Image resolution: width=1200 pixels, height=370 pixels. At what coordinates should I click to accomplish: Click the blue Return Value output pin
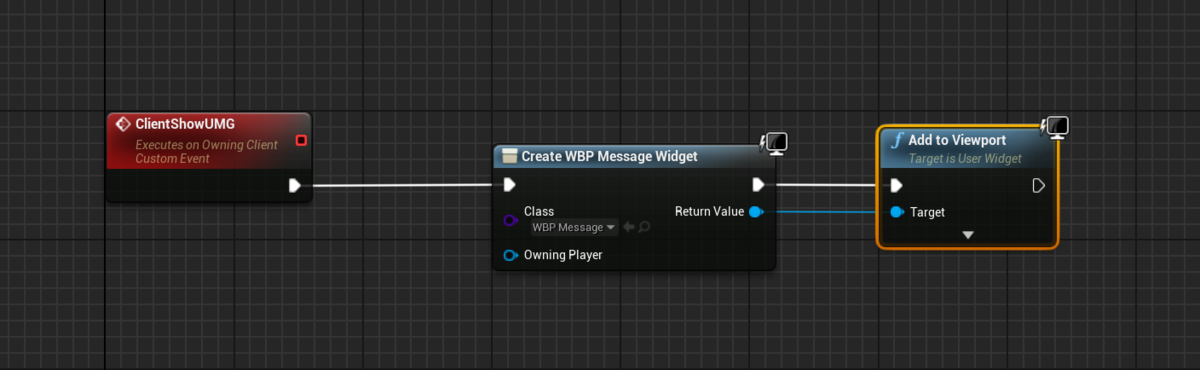756,212
